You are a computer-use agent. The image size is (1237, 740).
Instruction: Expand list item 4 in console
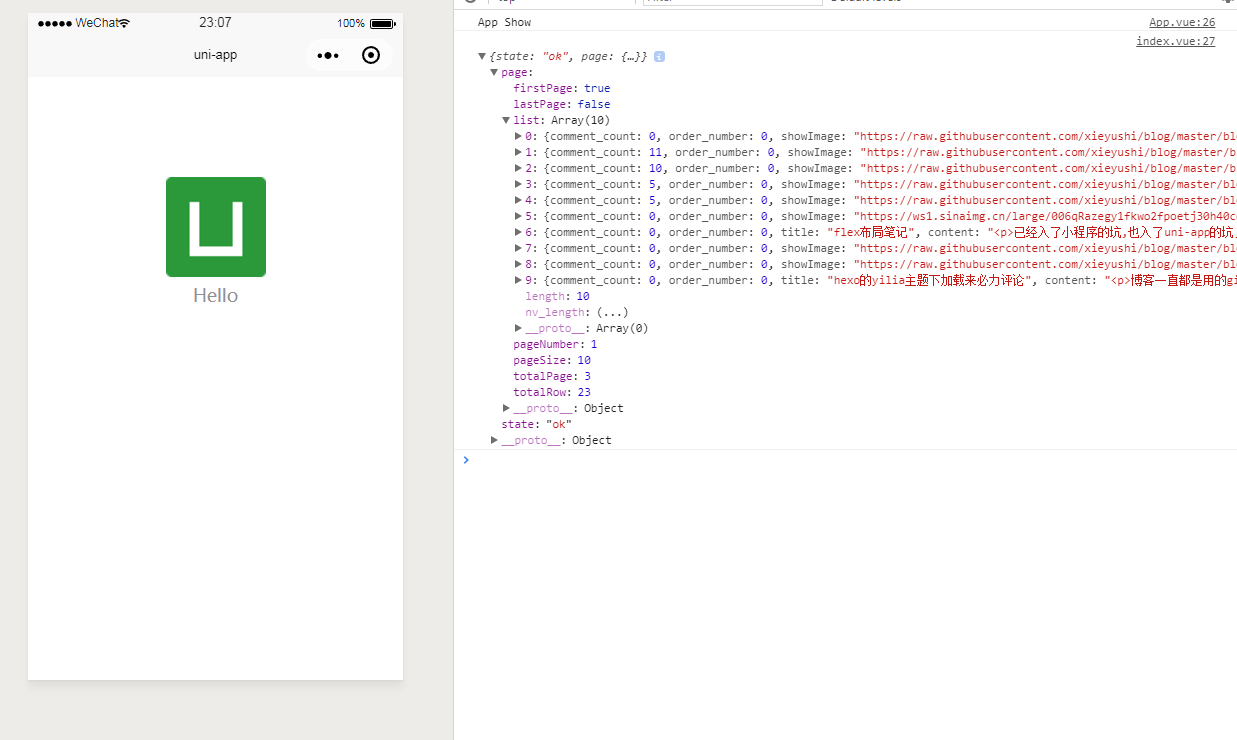pos(518,200)
